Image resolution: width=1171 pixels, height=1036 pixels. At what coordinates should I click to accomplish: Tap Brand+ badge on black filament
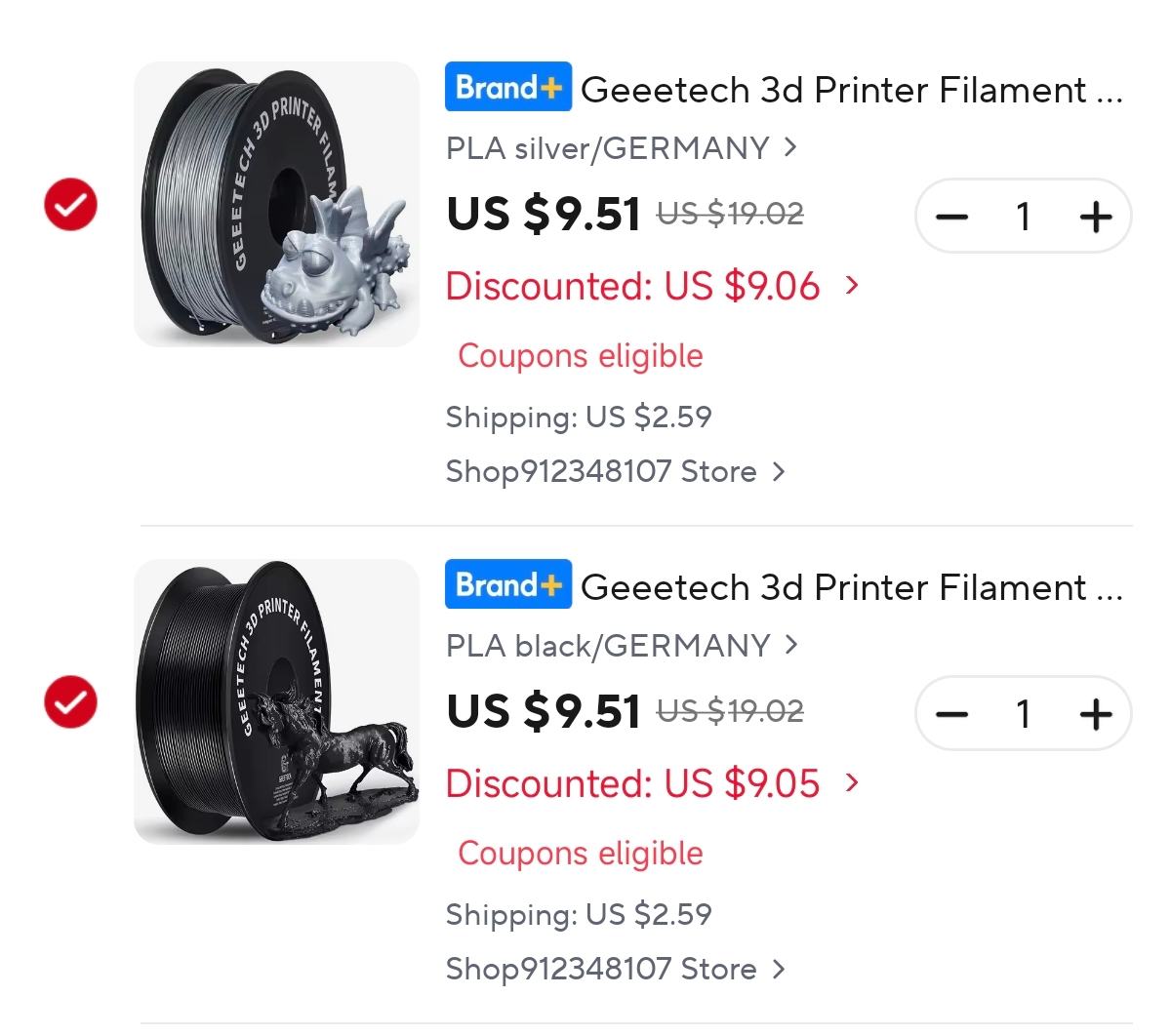[508, 584]
